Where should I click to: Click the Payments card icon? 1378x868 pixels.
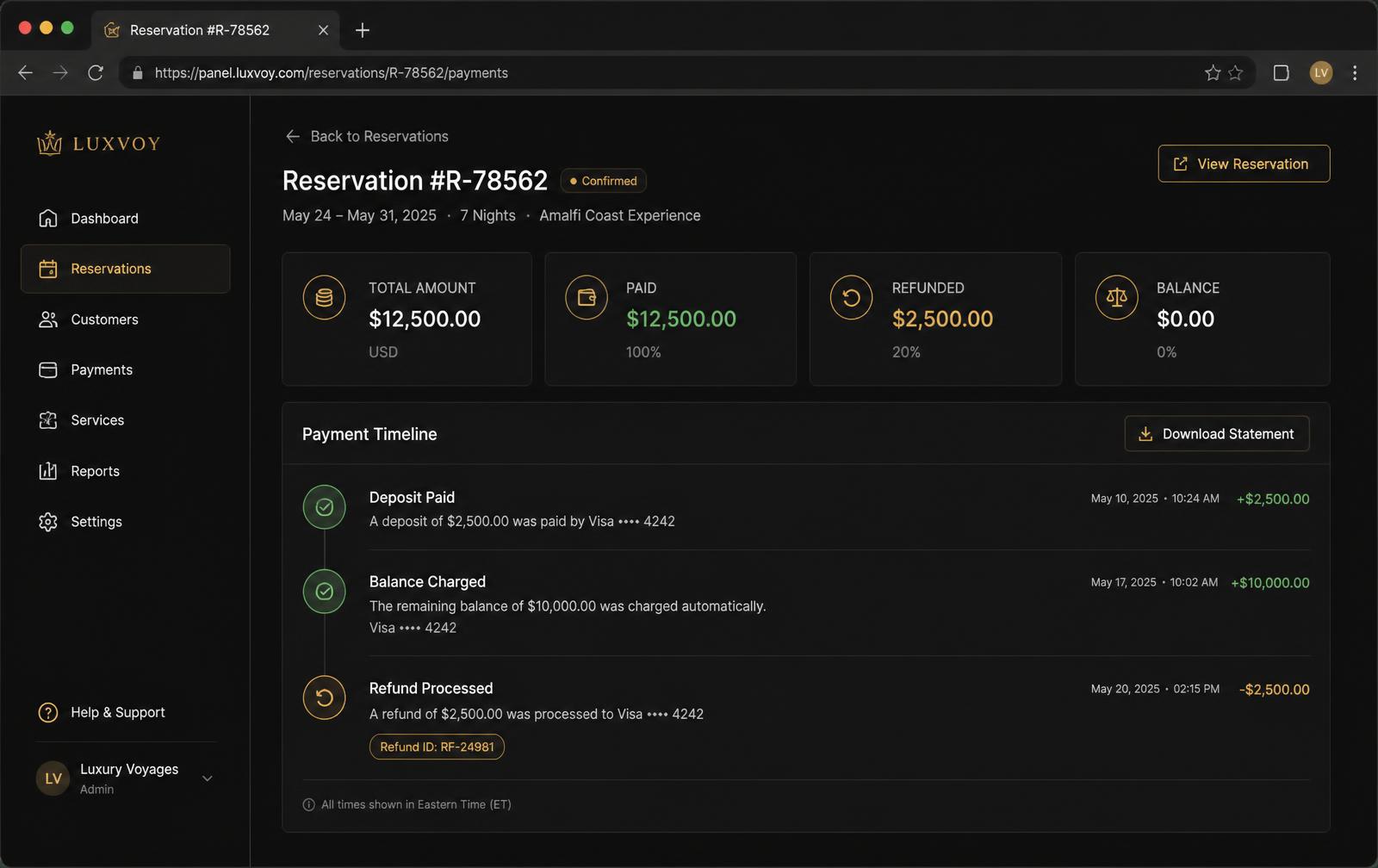[x=48, y=369]
